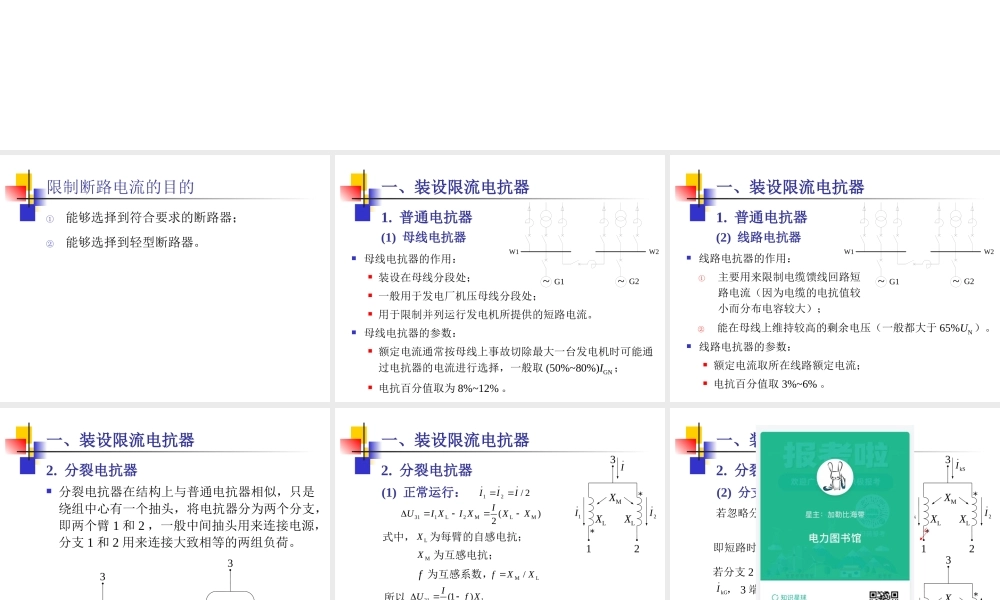Select generator symbol G2 in the reactor diagram
The image size is (1000, 600).
tap(954, 281)
